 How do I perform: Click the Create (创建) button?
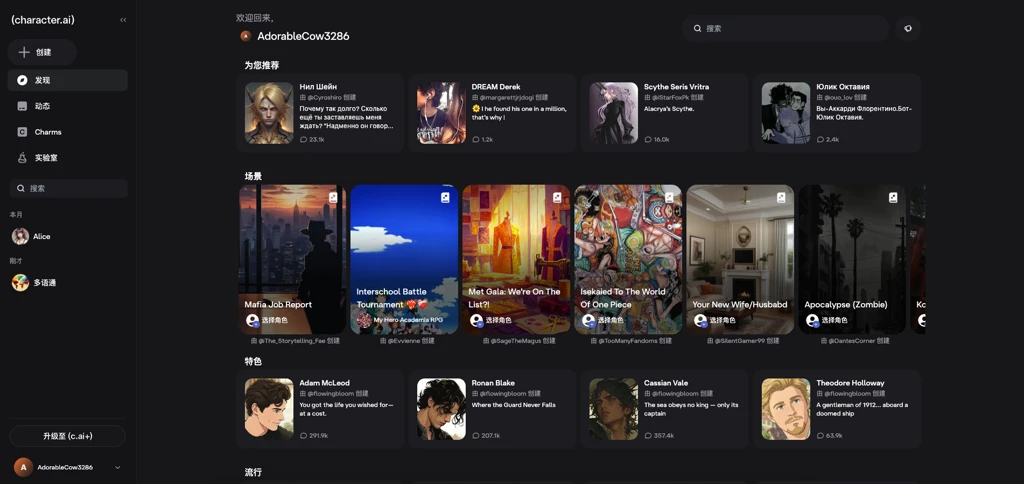(x=42, y=52)
